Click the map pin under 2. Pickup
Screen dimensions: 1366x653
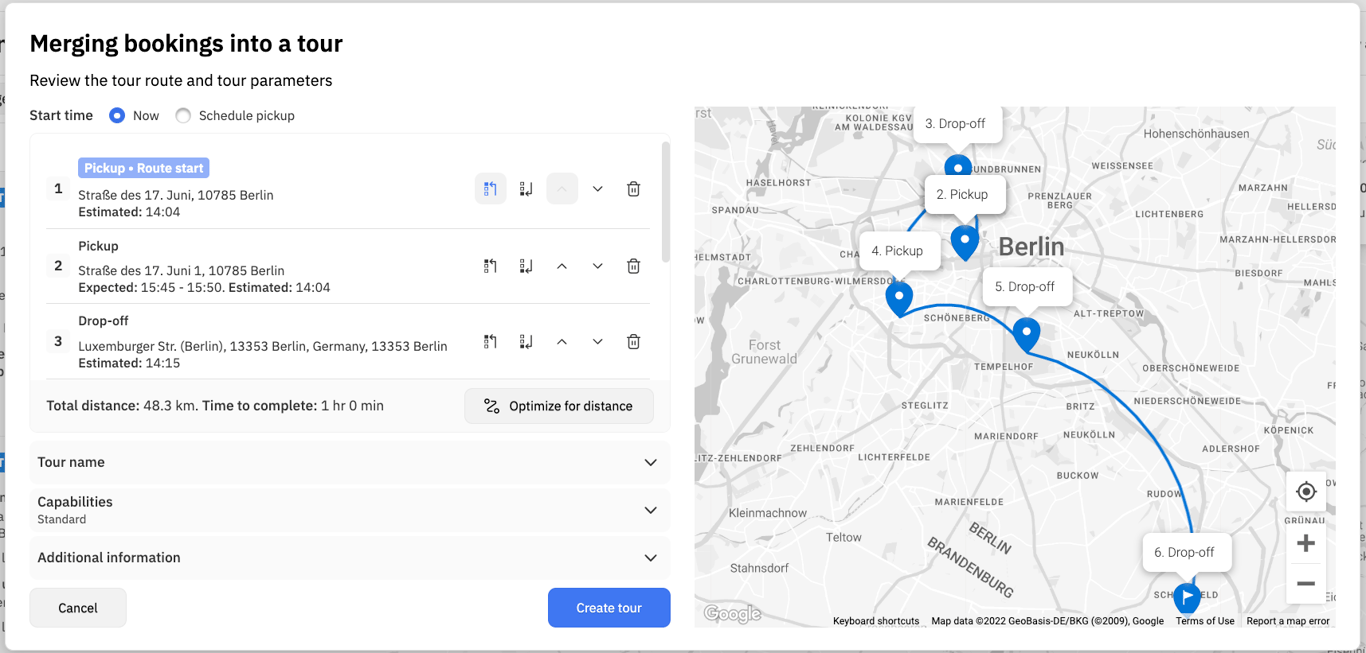point(964,242)
